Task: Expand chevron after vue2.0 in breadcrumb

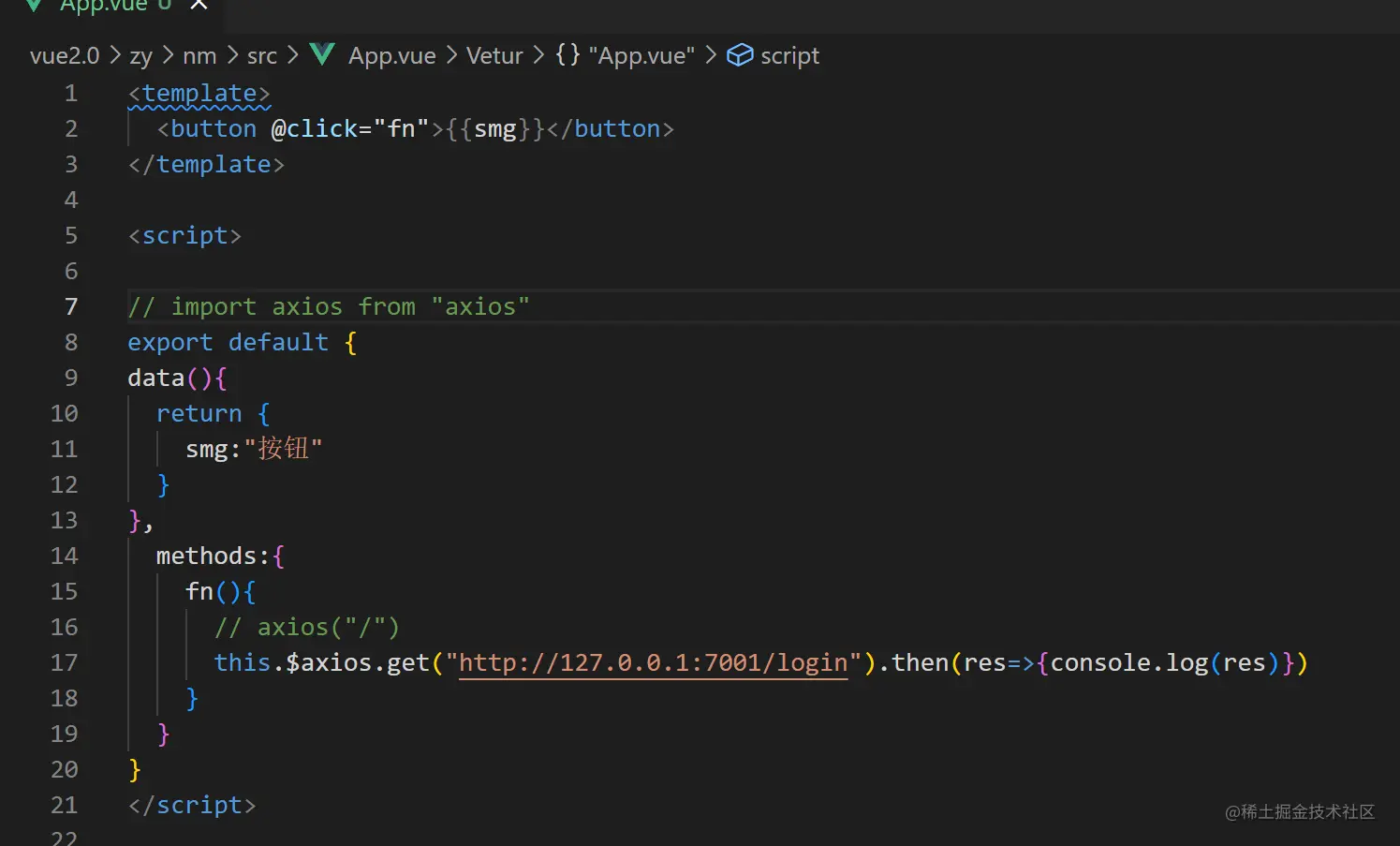Action: (x=115, y=55)
